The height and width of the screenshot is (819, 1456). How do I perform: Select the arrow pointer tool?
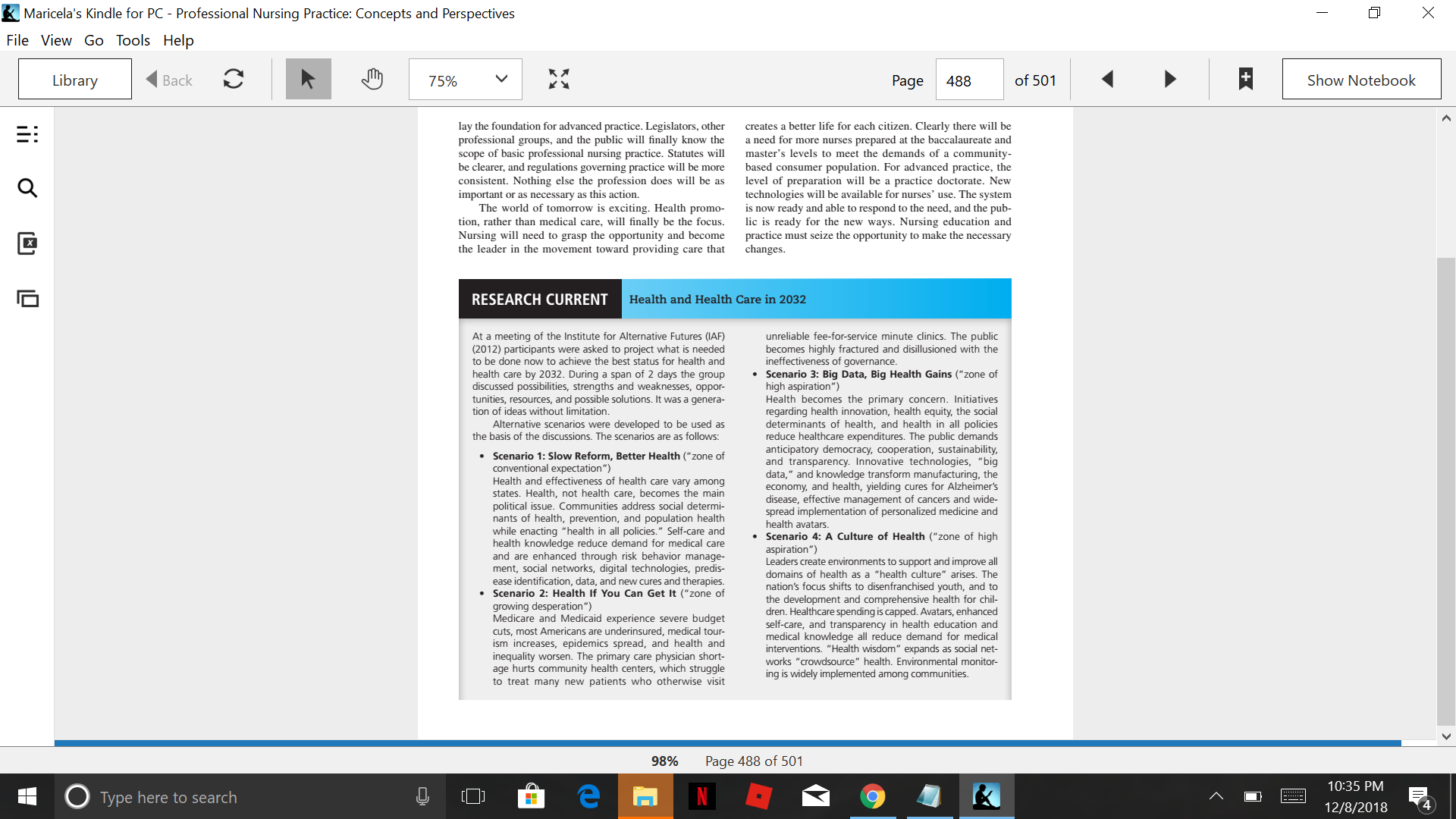308,79
